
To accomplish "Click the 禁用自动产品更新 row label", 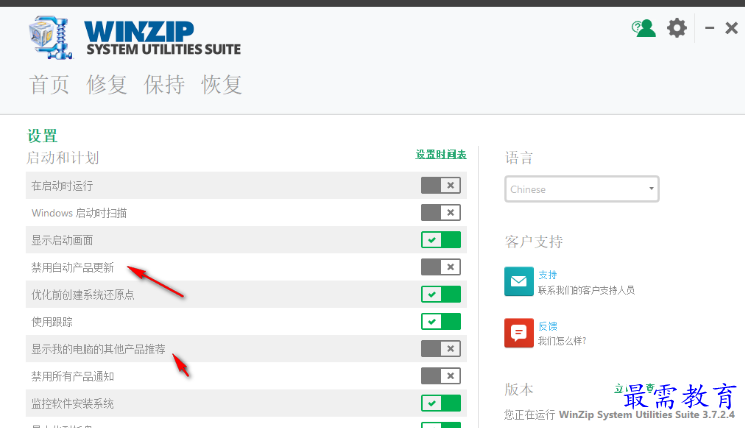I will [73, 267].
